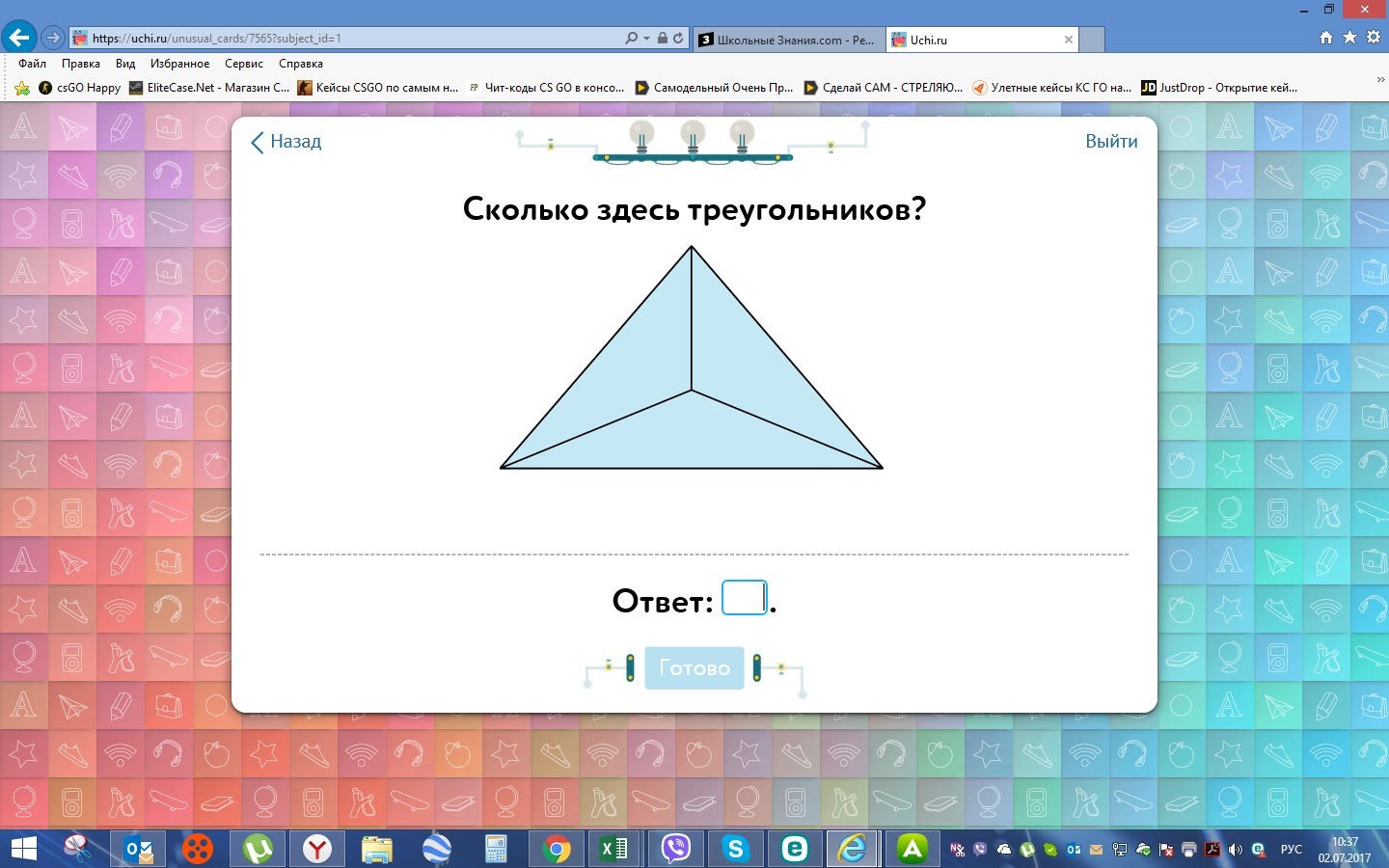
Task: Click the Ответ answer input box
Action: tap(745, 598)
